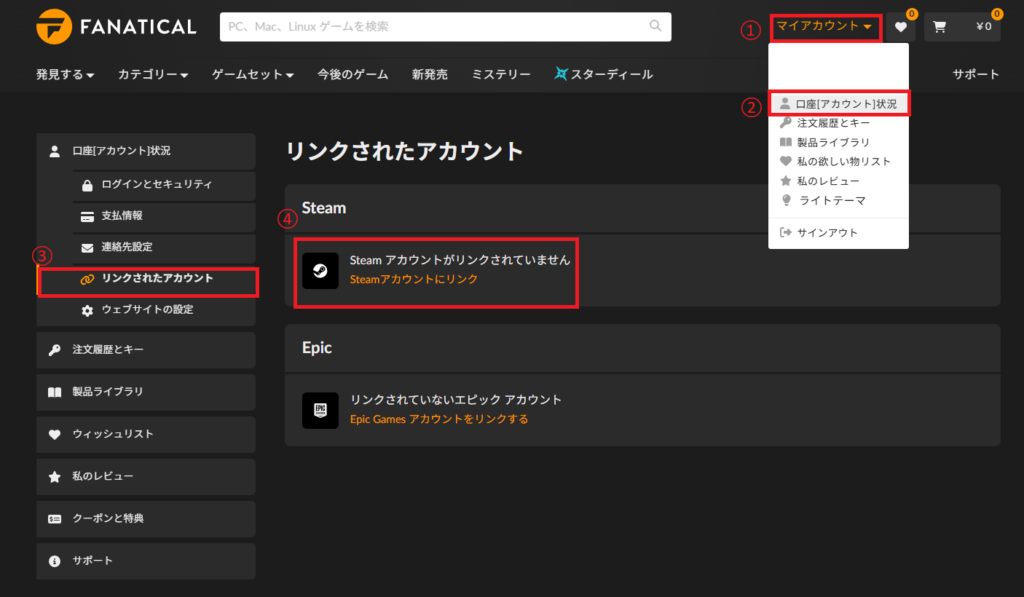This screenshot has height=597, width=1024.
Task: Open 注文履歴とキー in sidebar
Action: coord(146,350)
